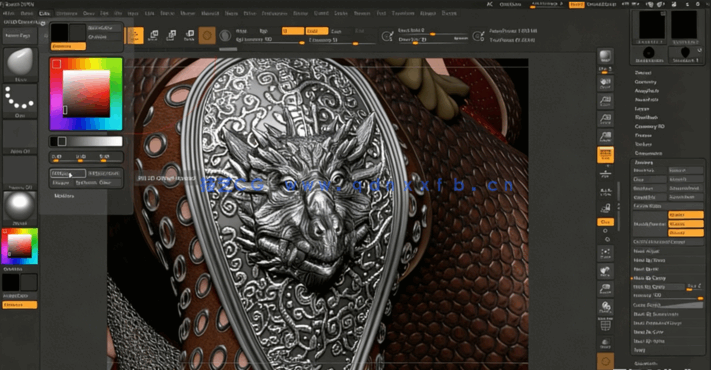
Task: Select the Rotate transform icon in top shelf
Action: (189, 35)
